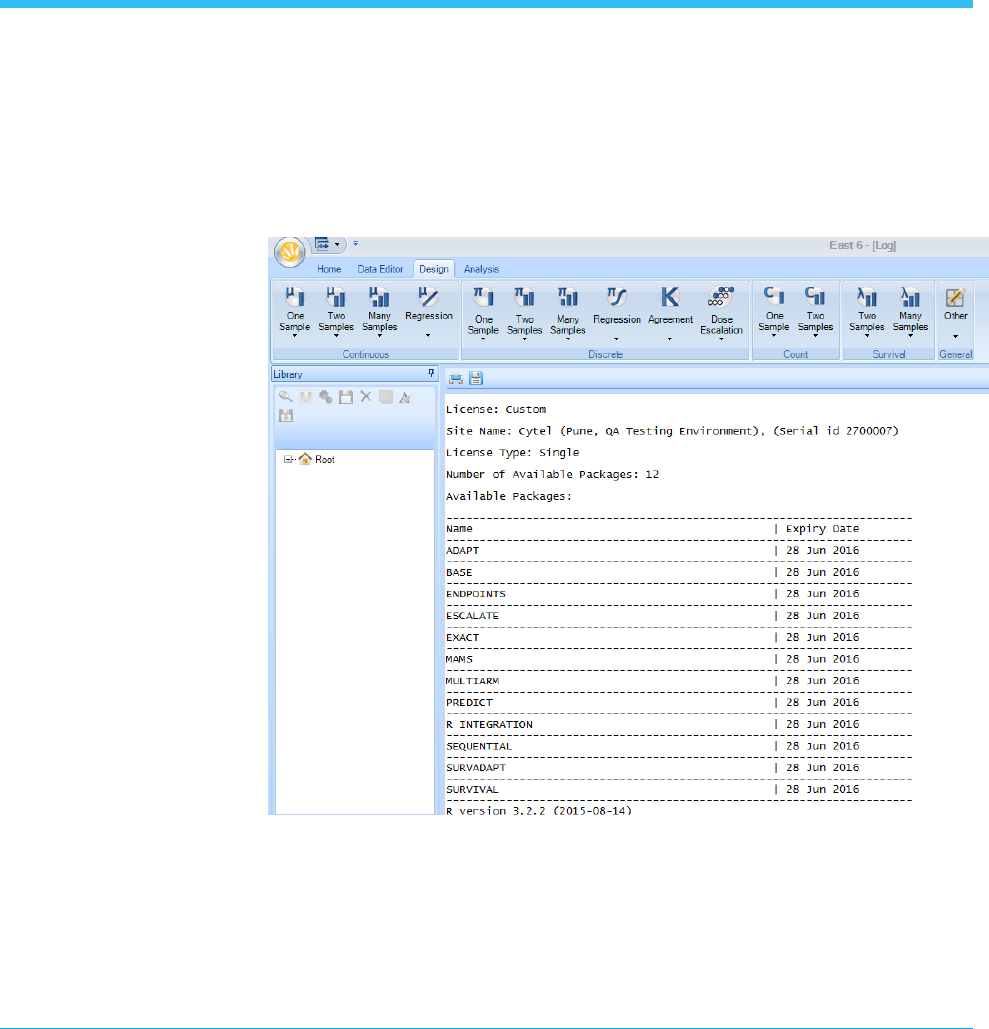
Task: Click the 'Site Name: Cytel' log line
Action: (672, 431)
